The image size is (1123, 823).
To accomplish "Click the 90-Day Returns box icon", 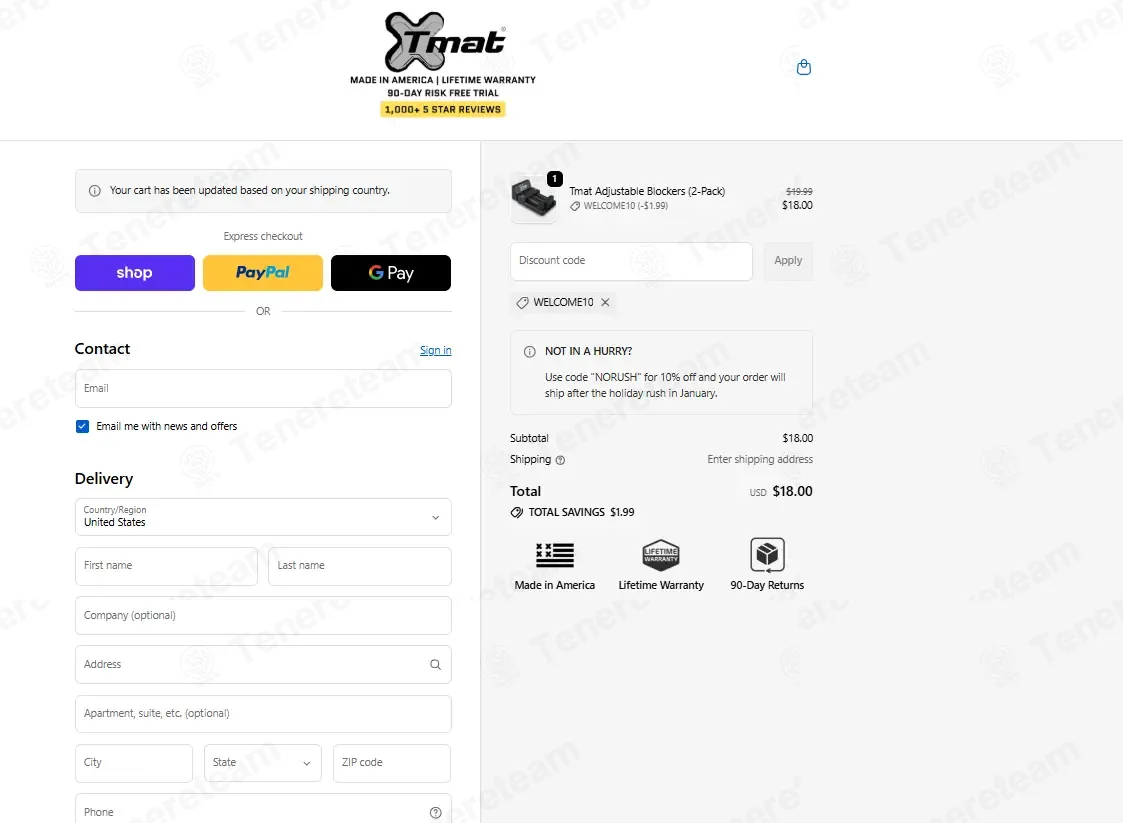I will point(767,554).
